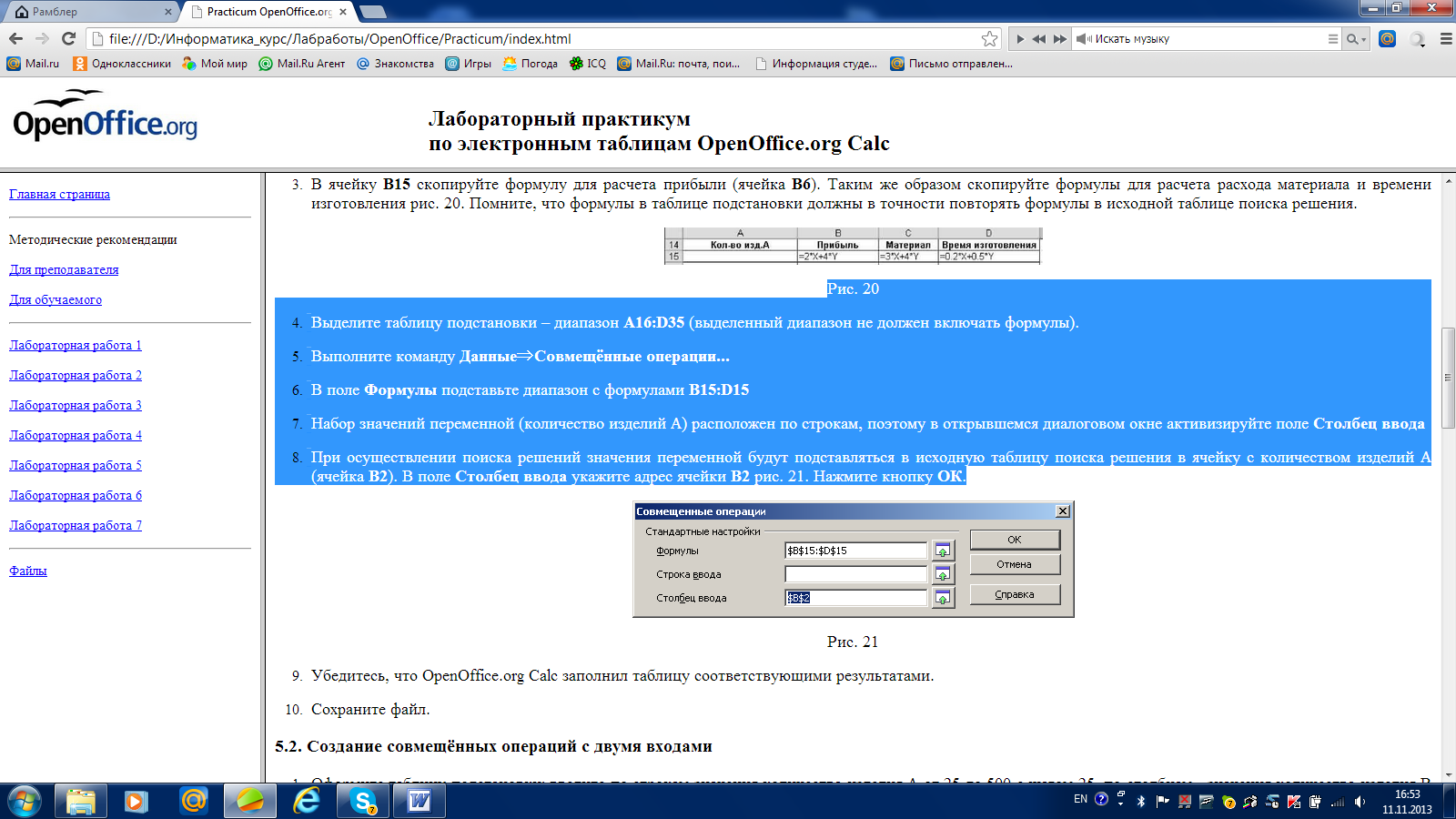Open the Главная страница link

tap(59, 194)
